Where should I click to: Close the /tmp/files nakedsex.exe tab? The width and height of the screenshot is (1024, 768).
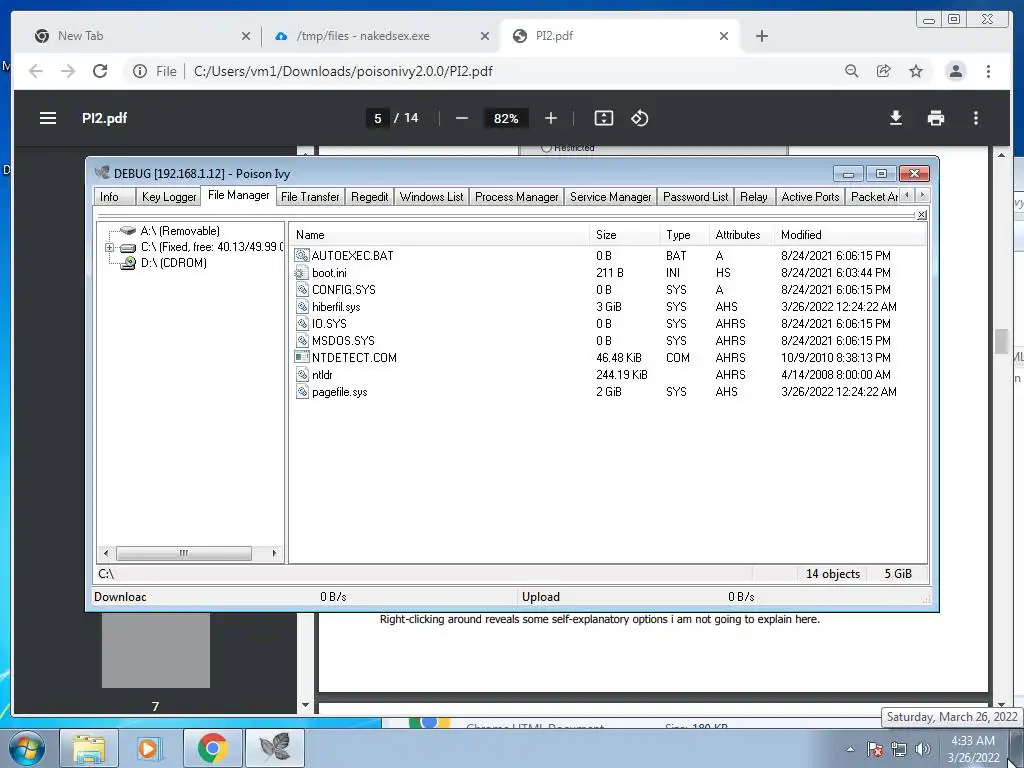tap(485, 36)
